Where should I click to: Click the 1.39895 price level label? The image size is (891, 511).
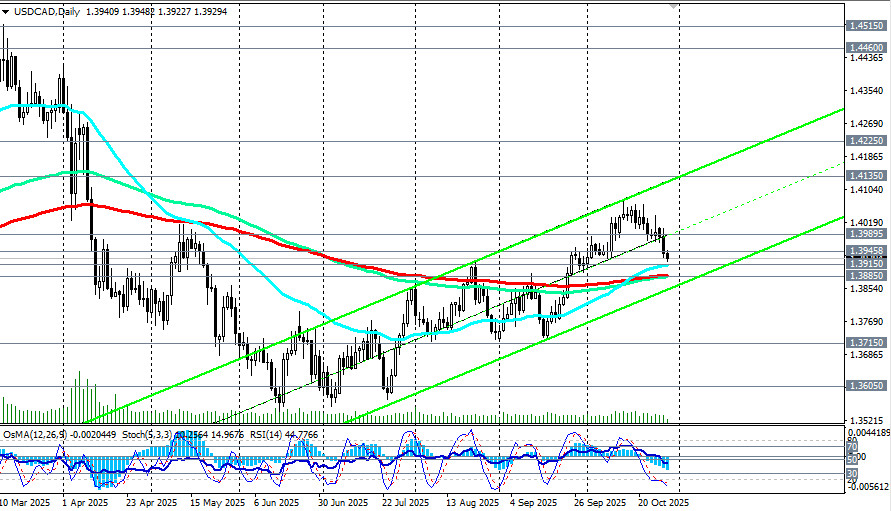click(x=865, y=234)
